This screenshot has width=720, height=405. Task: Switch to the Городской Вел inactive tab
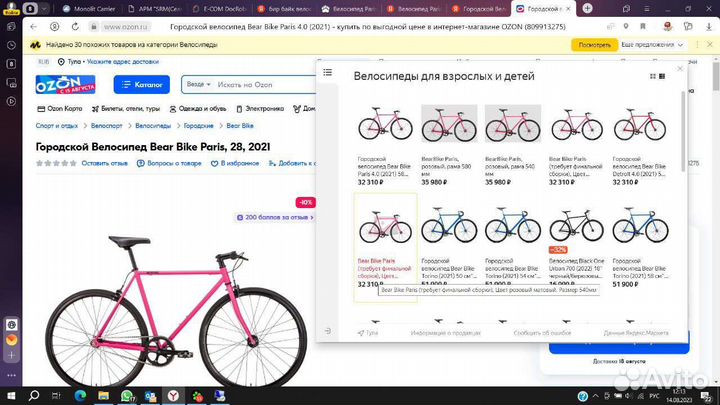(x=480, y=9)
